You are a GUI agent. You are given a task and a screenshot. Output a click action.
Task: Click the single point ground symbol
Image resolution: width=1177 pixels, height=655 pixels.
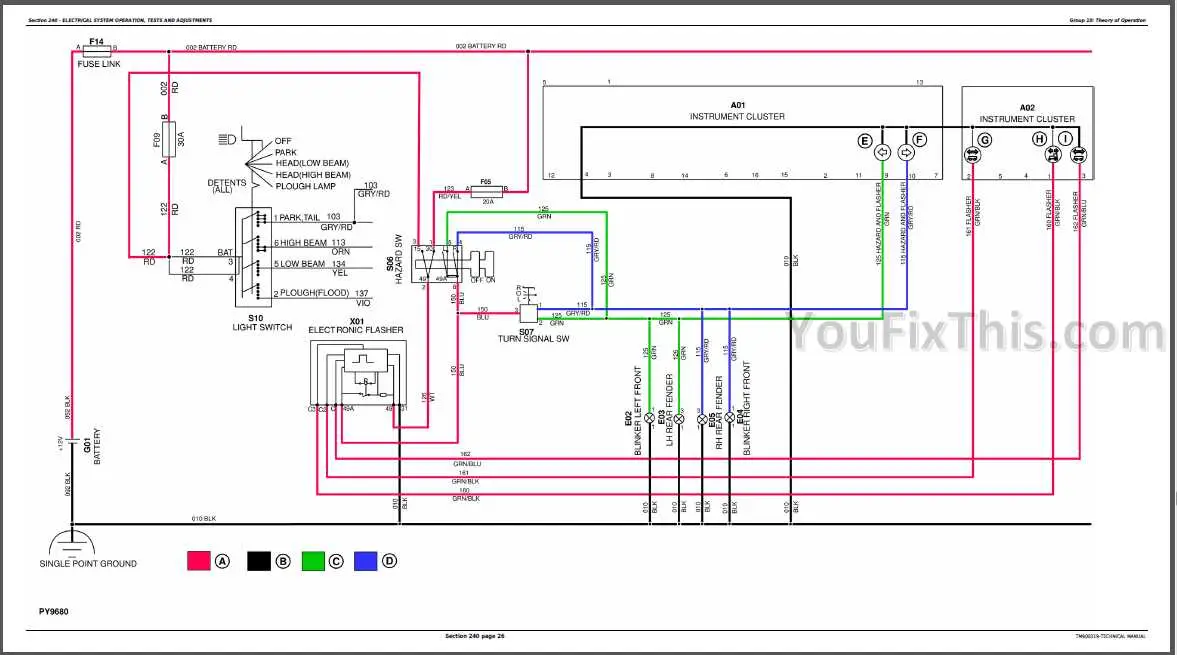tap(72, 542)
